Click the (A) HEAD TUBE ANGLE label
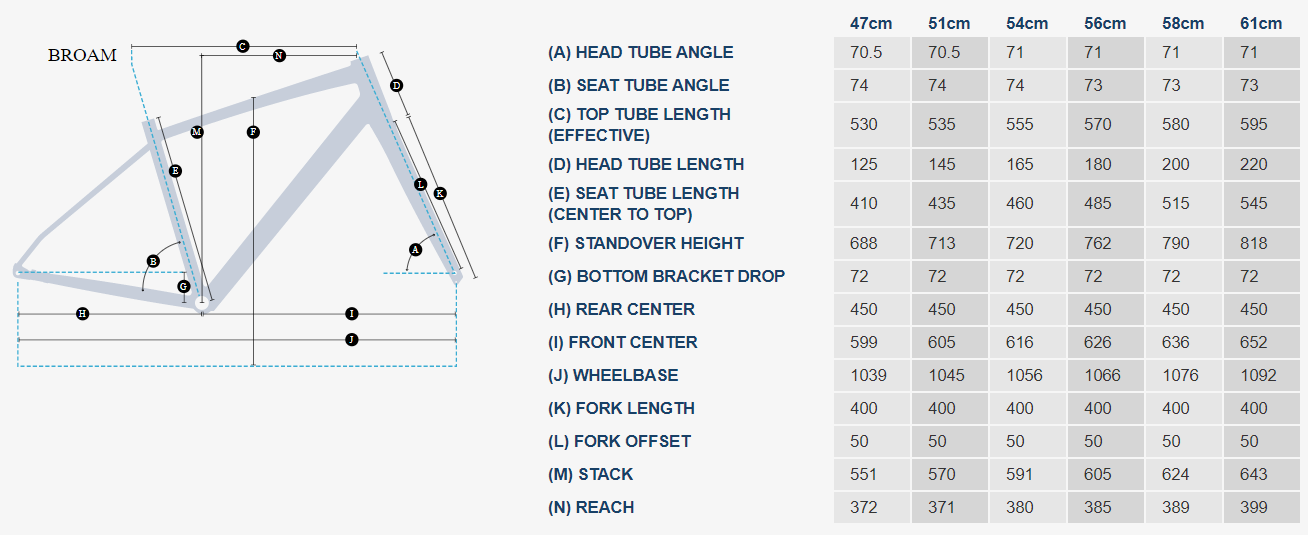Image resolution: width=1308 pixels, height=535 pixels. pos(640,53)
